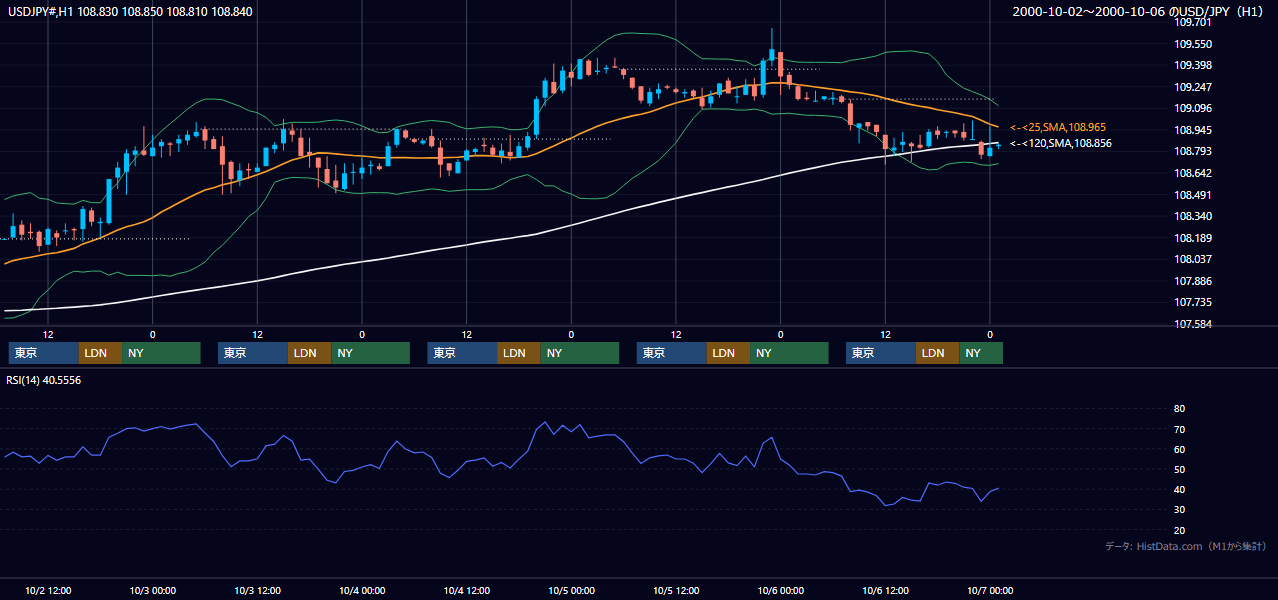The width and height of the screenshot is (1278, 600).
Task: Select the 109.398 price level
Action: (x=1192, y=65)
